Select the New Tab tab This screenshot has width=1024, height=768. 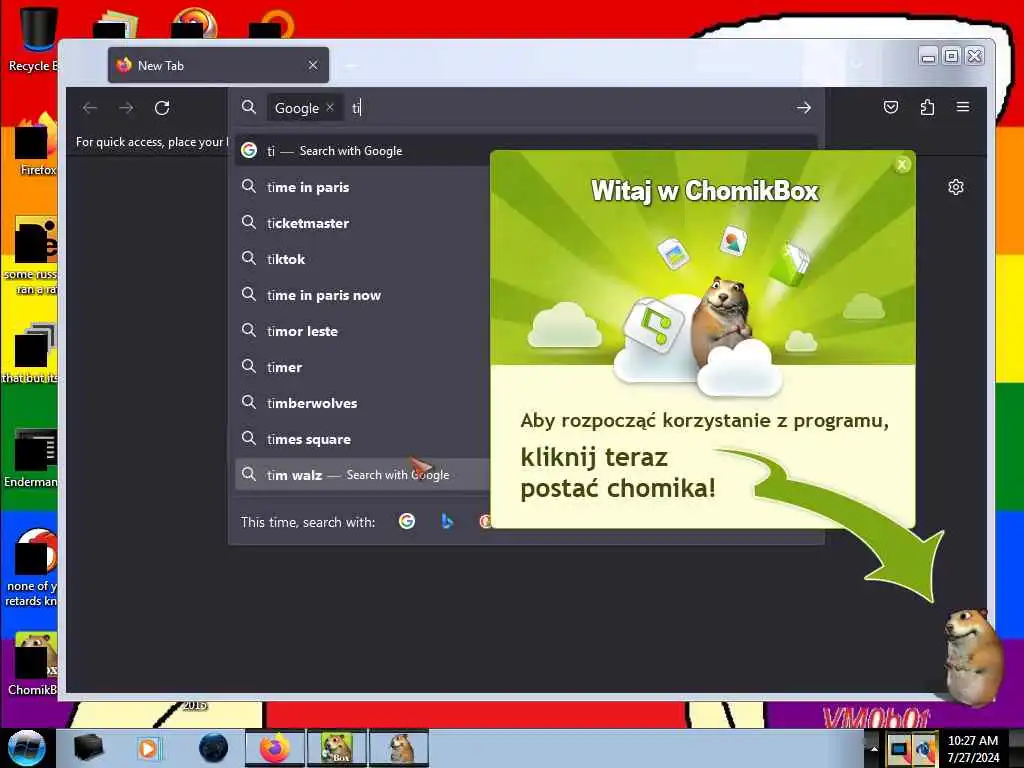(x=218, y=65)
